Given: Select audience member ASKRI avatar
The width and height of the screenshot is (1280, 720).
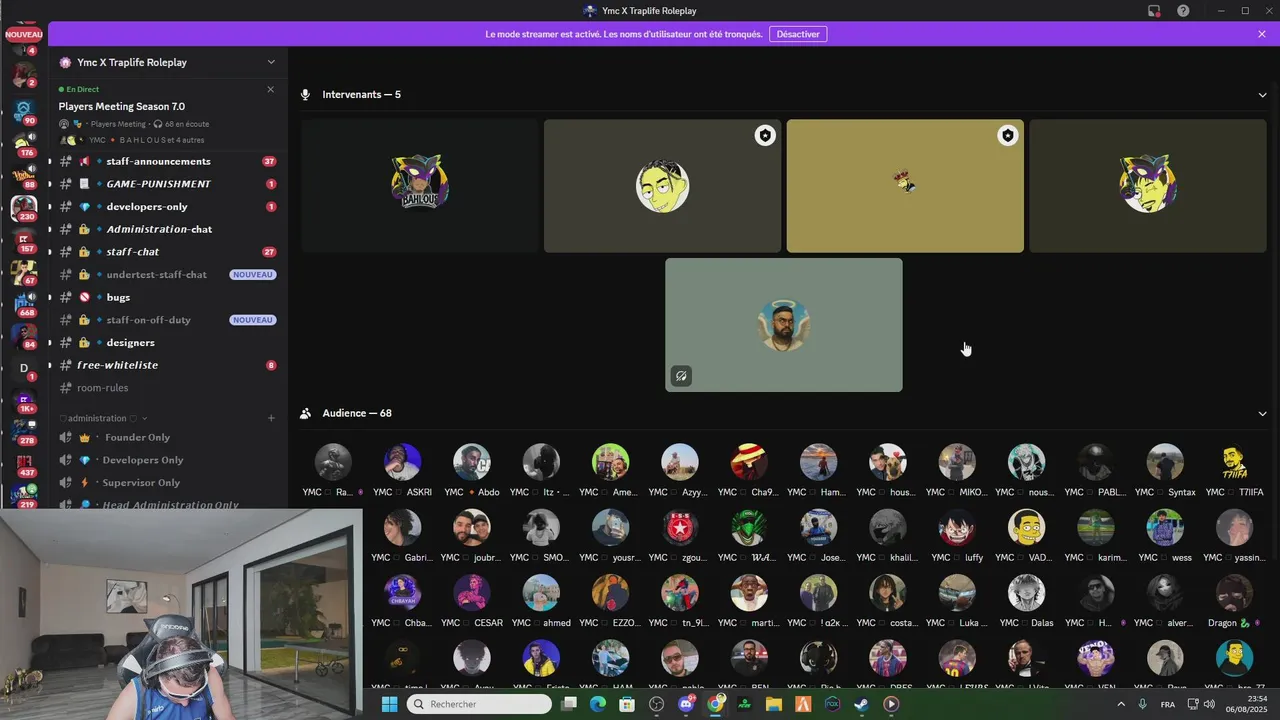Looking at the screenshot, I should pos(402,462).
